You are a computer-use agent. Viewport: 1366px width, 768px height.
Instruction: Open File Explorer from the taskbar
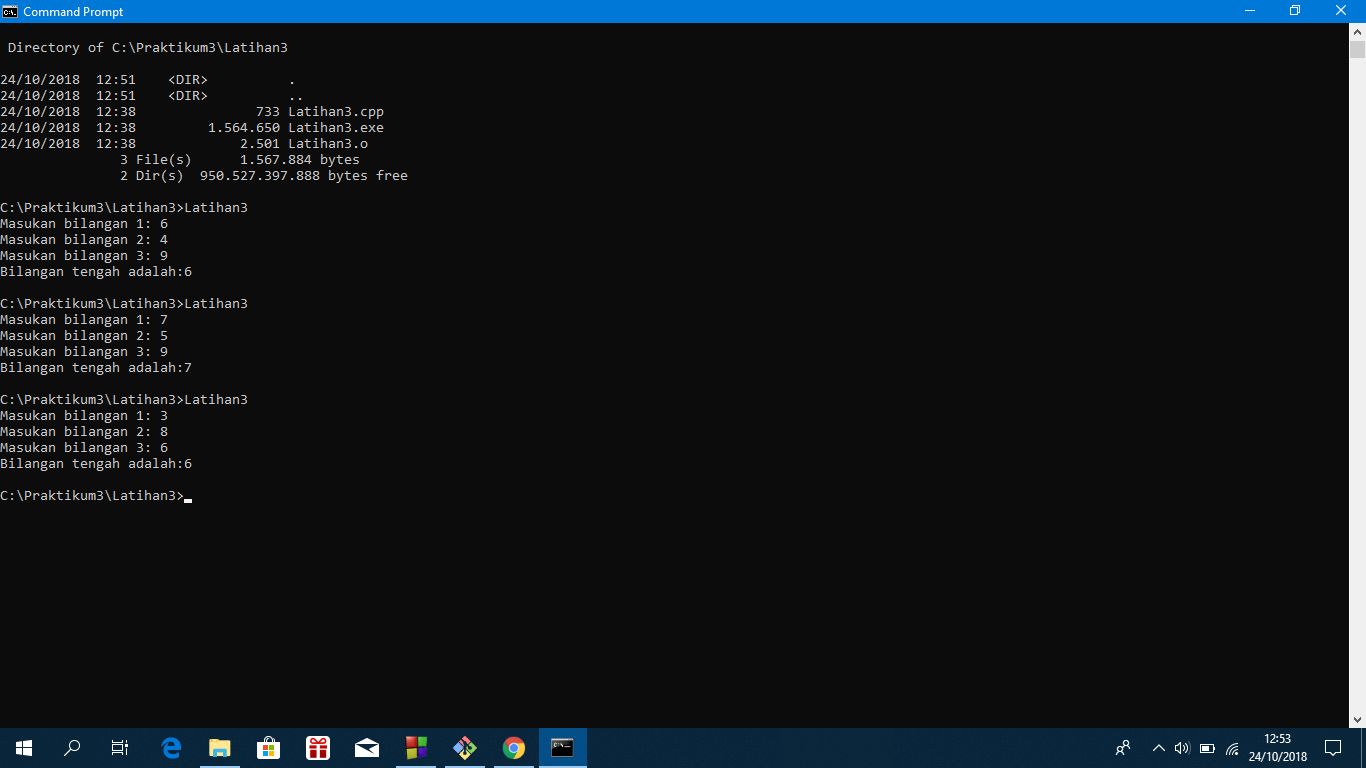pyautogui.click(x=220, y=748)
